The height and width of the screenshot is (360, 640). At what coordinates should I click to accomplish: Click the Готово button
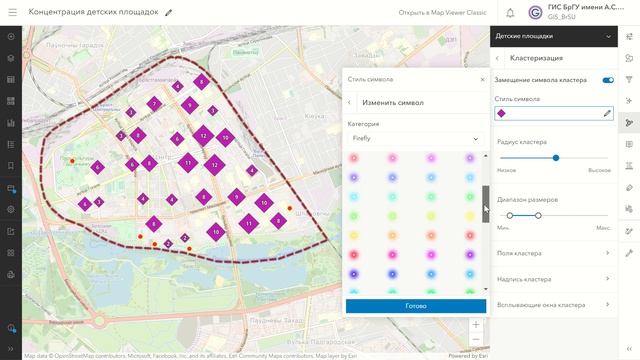point(416,306)
